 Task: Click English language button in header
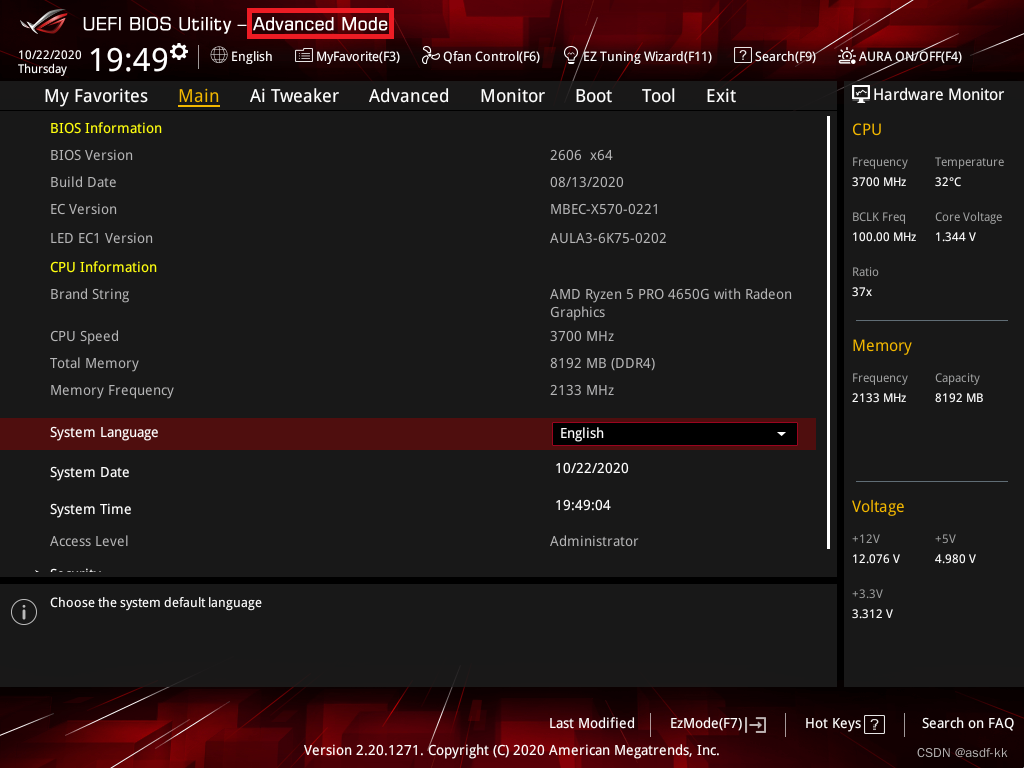point(242,56)
